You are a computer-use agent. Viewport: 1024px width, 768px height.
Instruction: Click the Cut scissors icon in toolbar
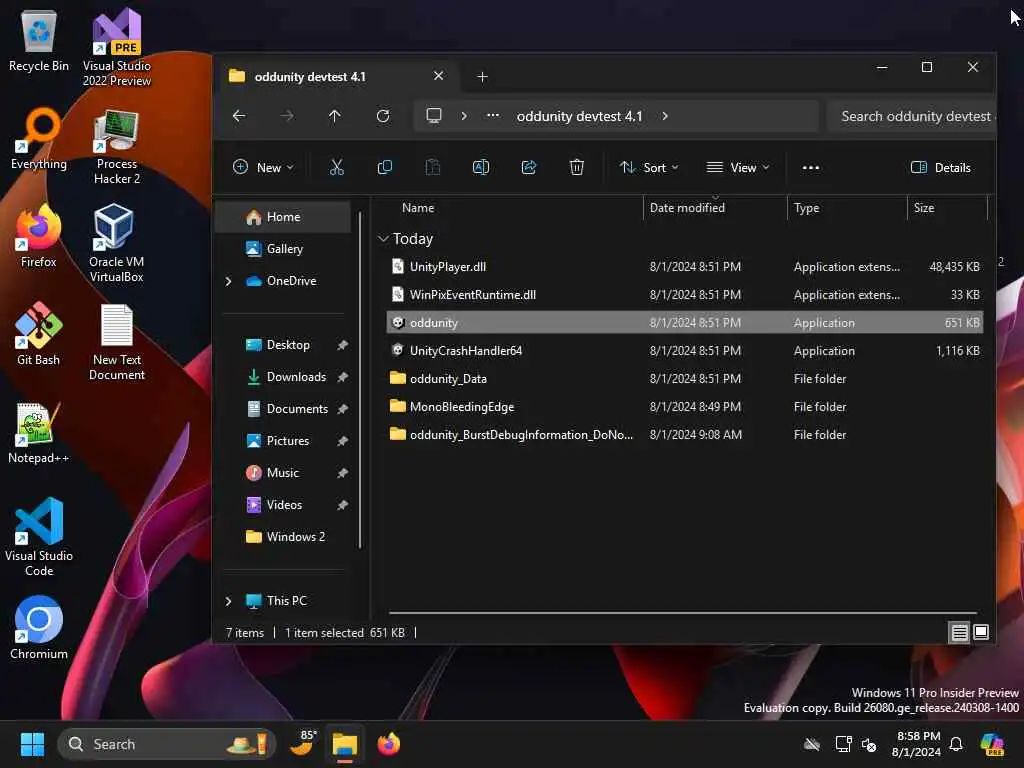click(336, 168)
